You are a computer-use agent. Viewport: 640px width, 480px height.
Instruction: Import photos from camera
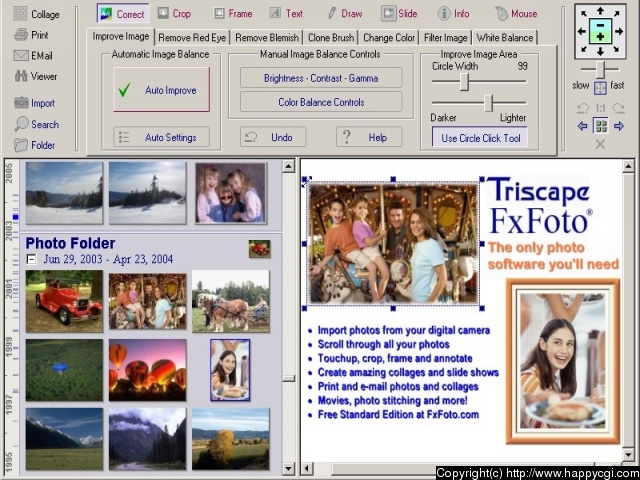click(34, 103)
